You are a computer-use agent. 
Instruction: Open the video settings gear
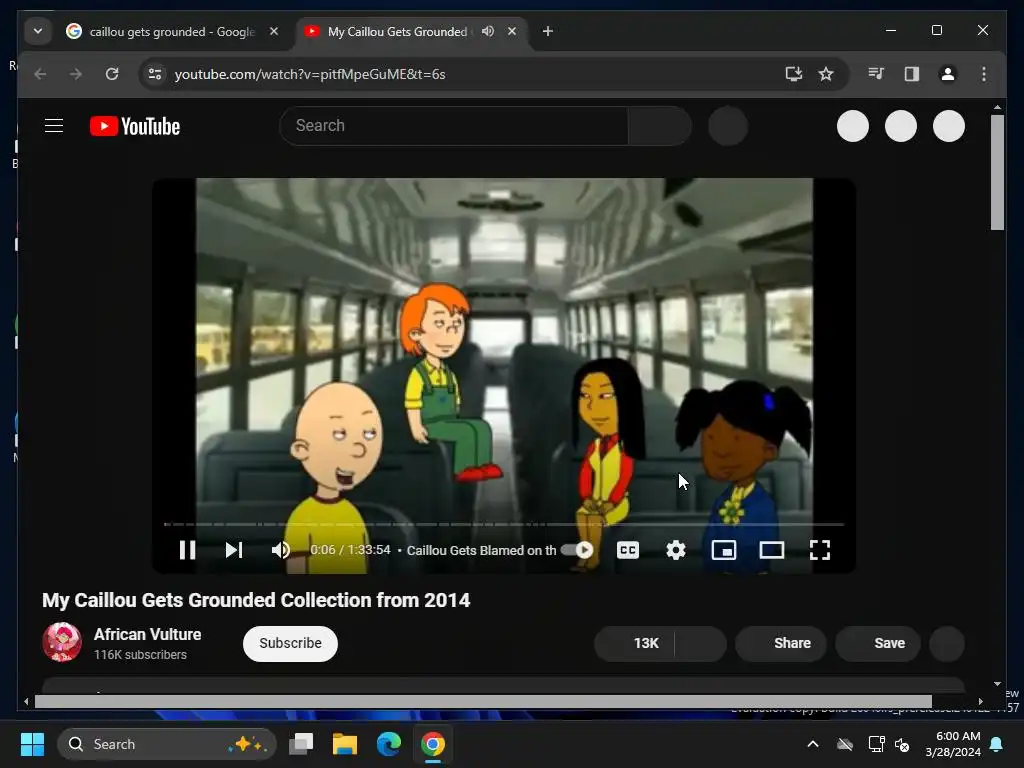676,550
